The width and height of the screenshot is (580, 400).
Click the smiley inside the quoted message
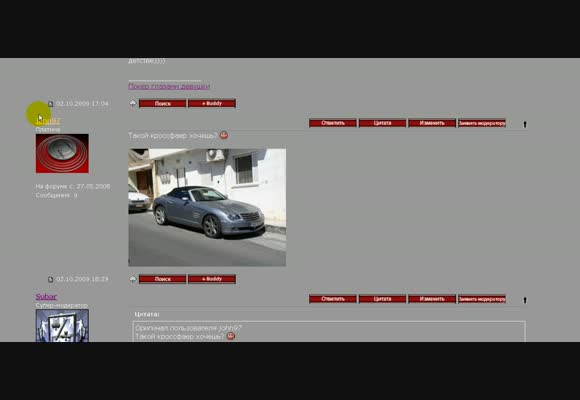(231, 336)
